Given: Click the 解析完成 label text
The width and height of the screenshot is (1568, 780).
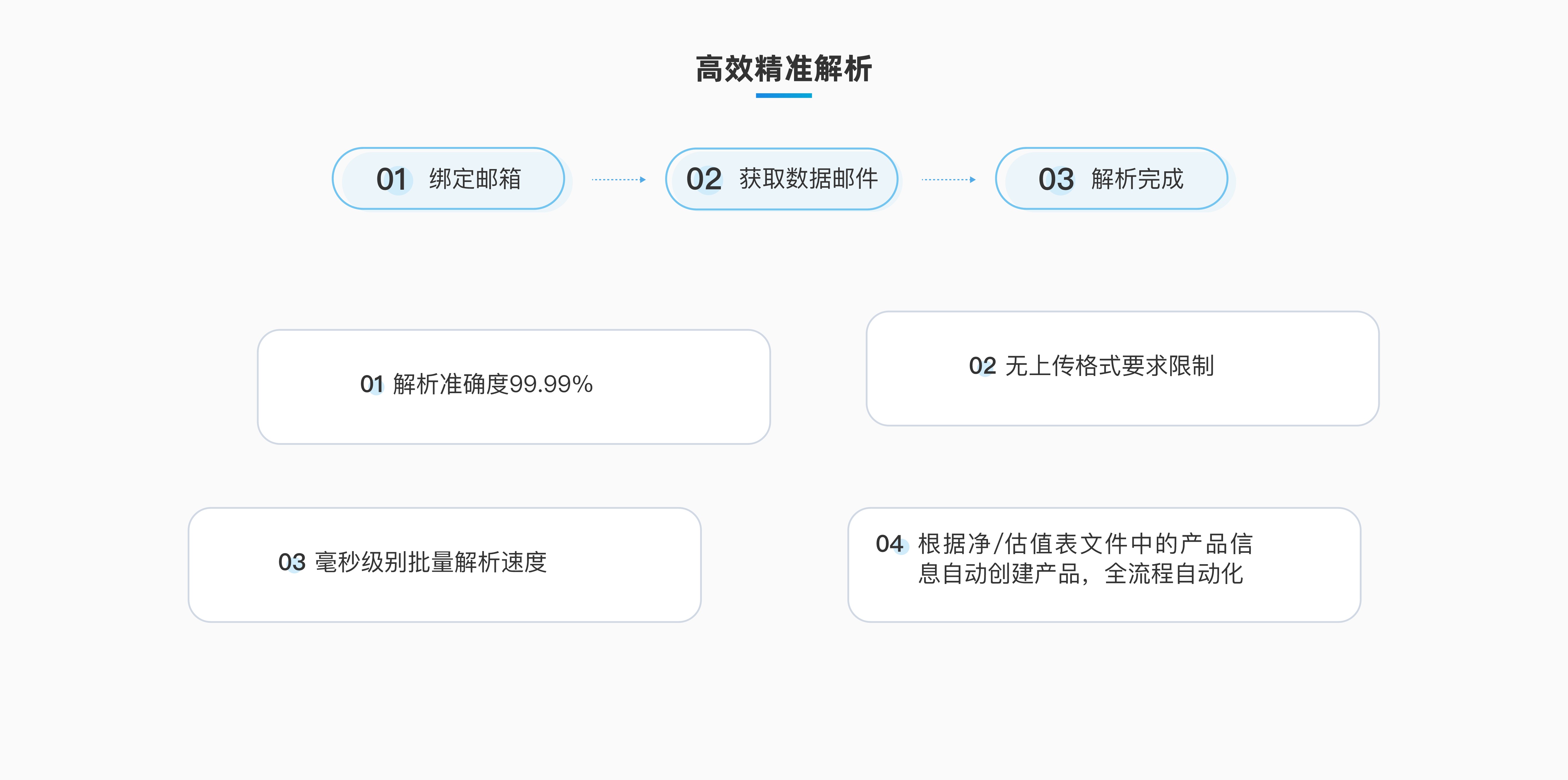Looking at the screenshot, I should click(1137, 179).
